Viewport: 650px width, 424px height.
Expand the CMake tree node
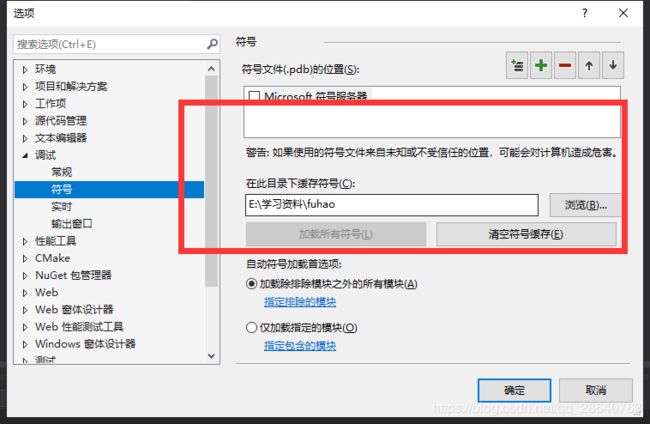(x=25, y=259)
